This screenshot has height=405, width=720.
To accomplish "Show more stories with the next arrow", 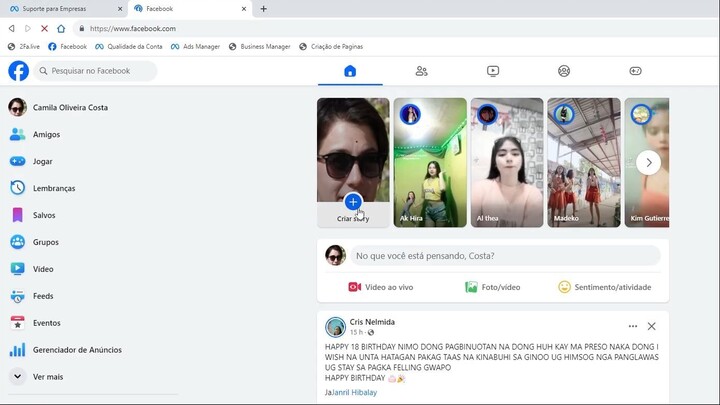I will tap(648, 163).
